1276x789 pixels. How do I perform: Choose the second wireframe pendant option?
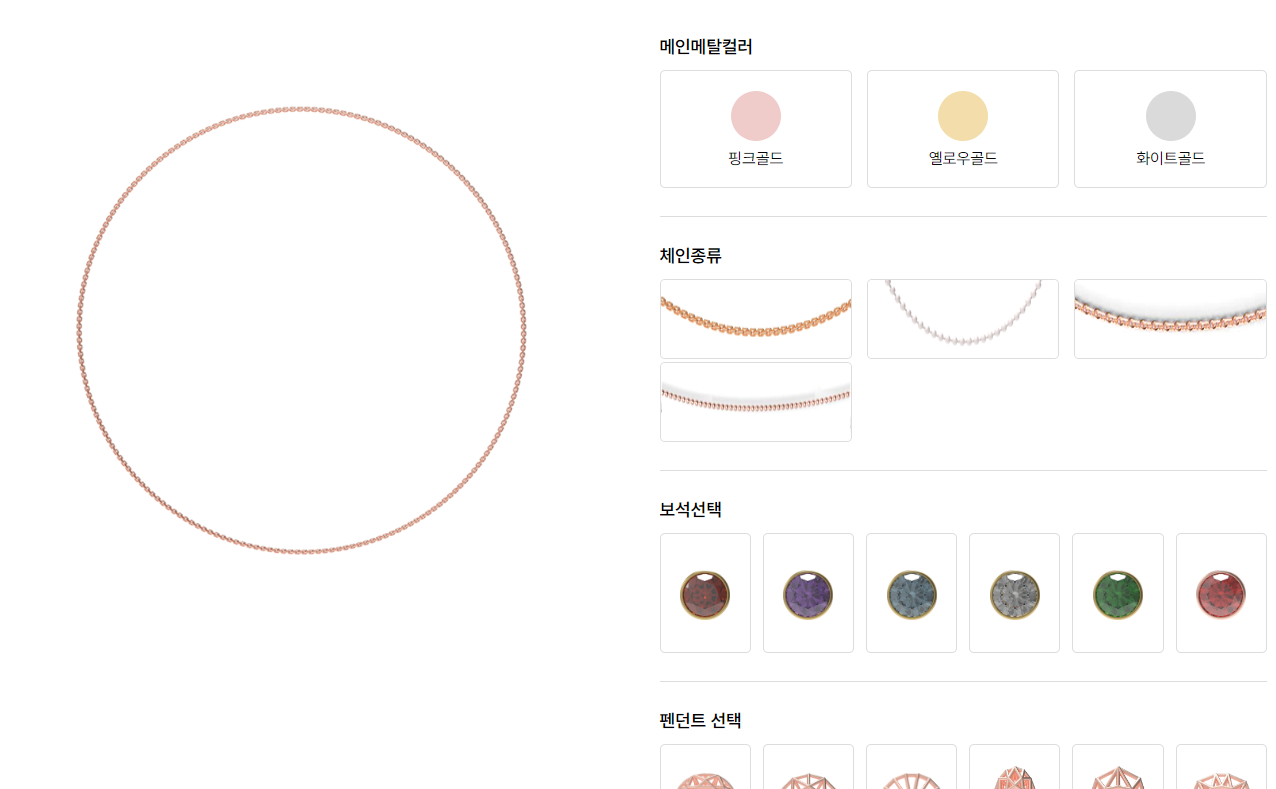coord(808,767)
